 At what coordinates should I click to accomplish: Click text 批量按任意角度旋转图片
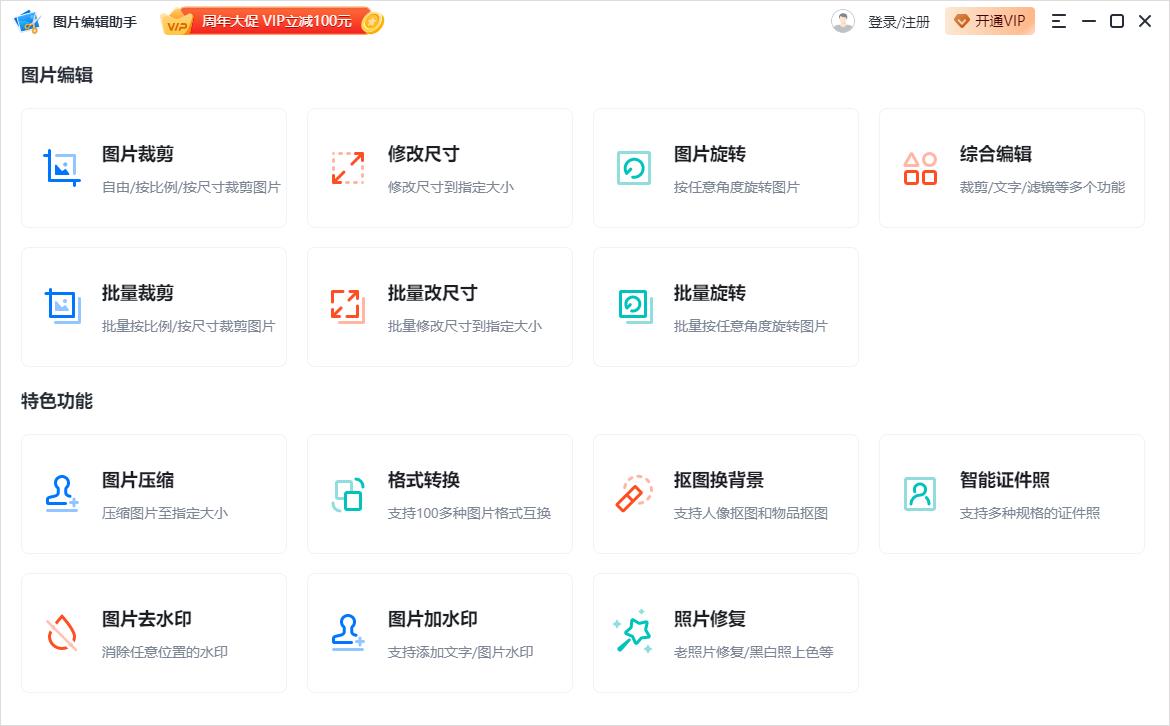click(x=750, y=326)
